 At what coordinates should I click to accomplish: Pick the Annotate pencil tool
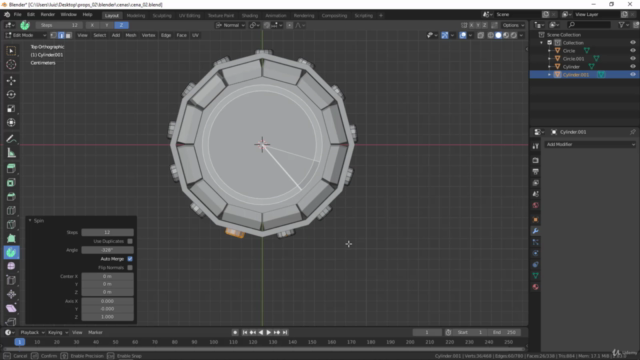(x=11, y=139)
